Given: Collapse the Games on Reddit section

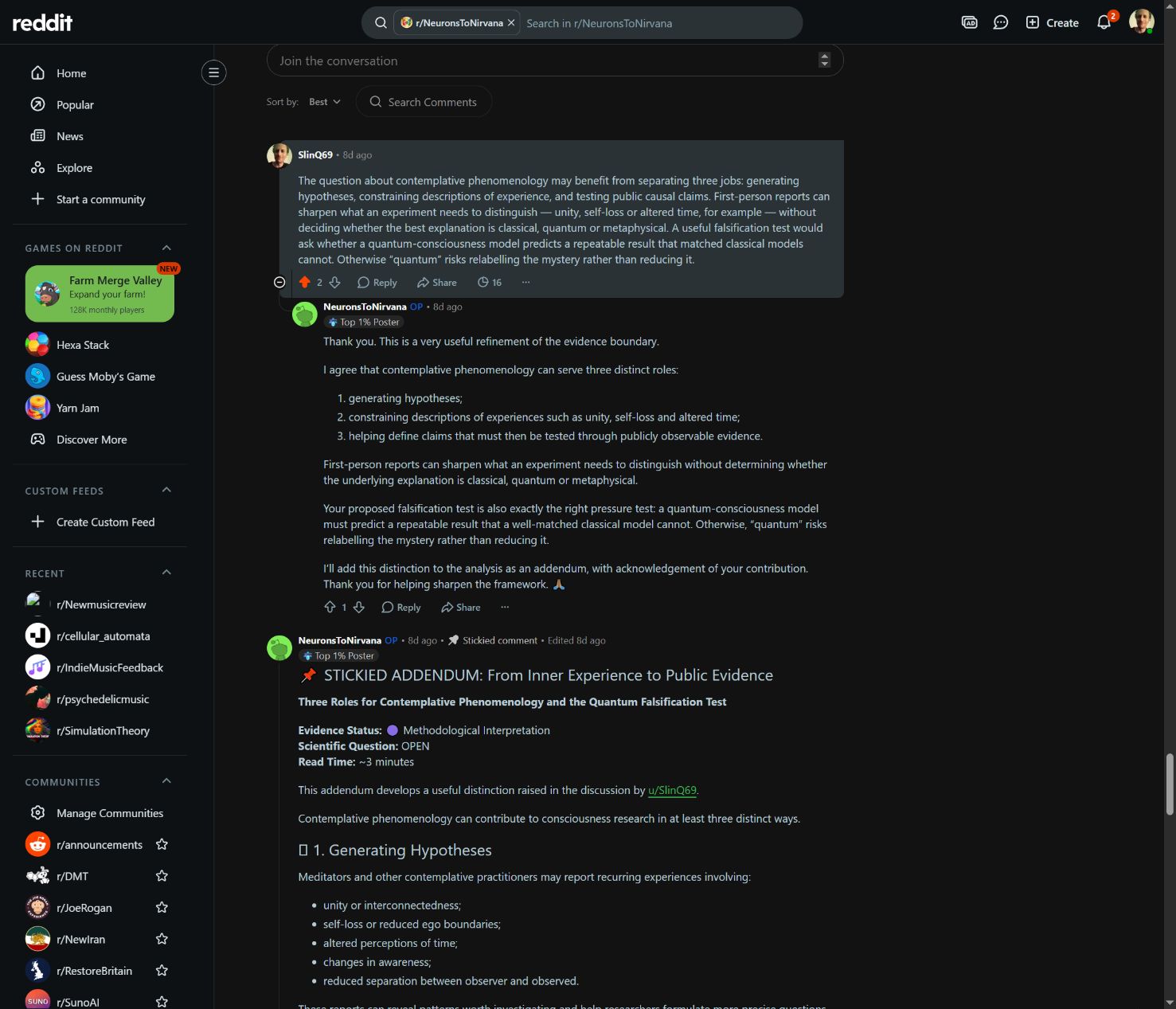Looking at the screenshot, I should click(166, 248).
